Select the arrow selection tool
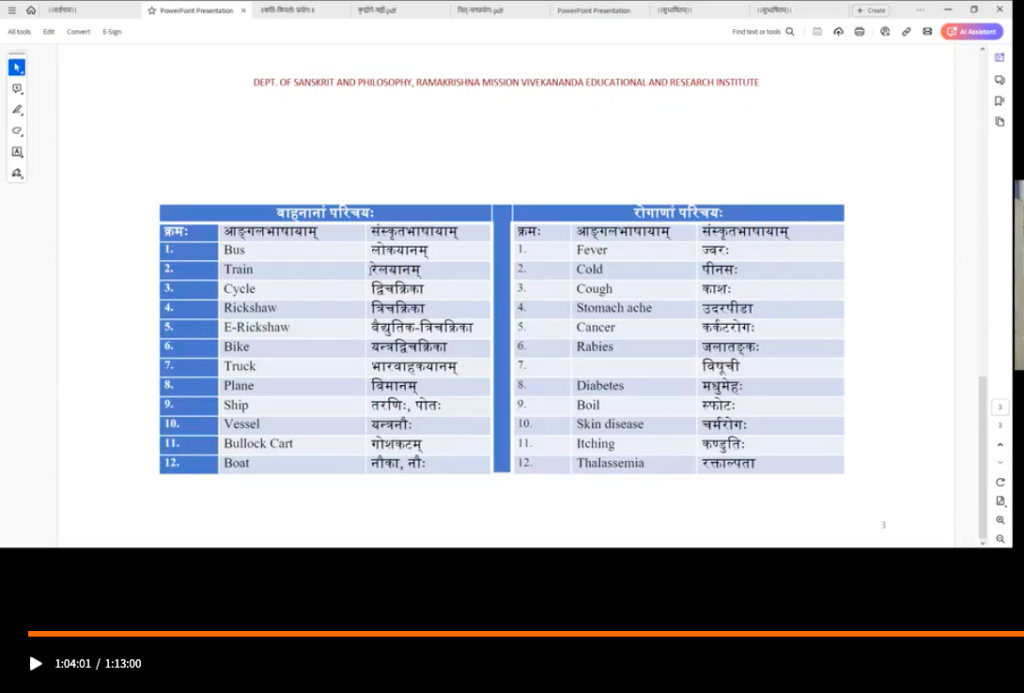Image resolution: width=1024 pixels, height=693 pixels. coord(17,67)
